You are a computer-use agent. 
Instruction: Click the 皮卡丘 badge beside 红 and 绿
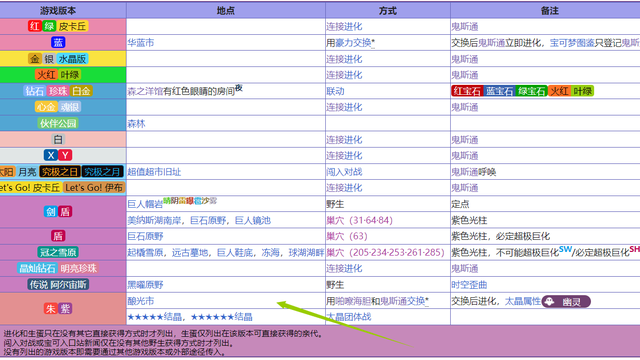72,27
